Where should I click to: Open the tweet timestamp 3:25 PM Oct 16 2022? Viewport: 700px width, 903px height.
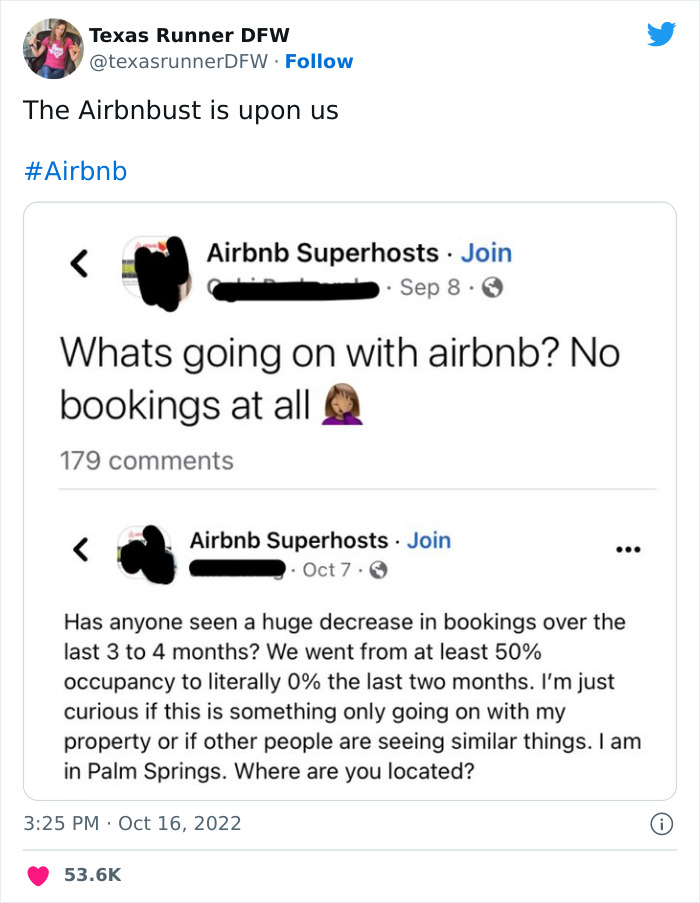click(x=130, y=821)
